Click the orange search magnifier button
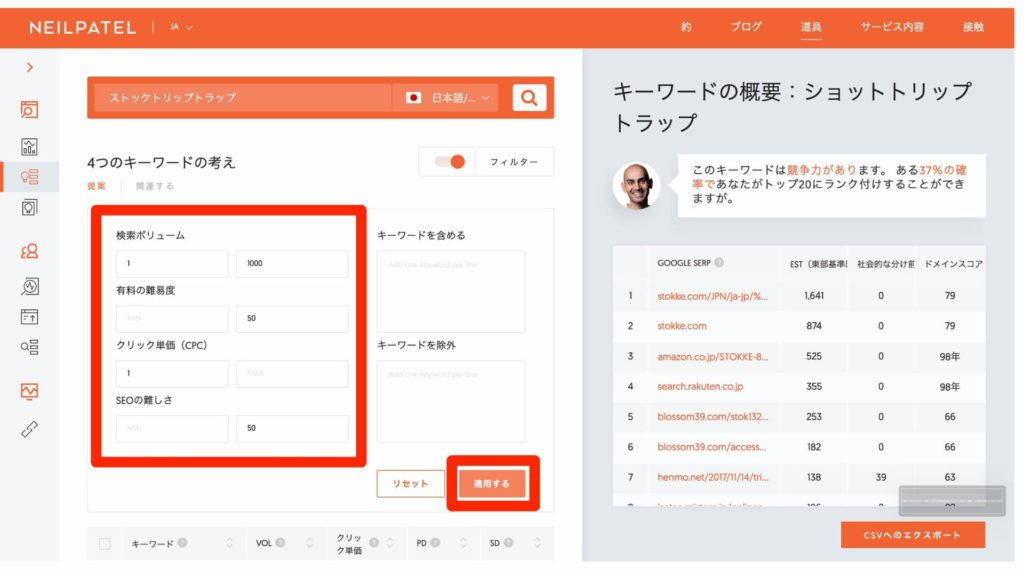 [529, 98]
